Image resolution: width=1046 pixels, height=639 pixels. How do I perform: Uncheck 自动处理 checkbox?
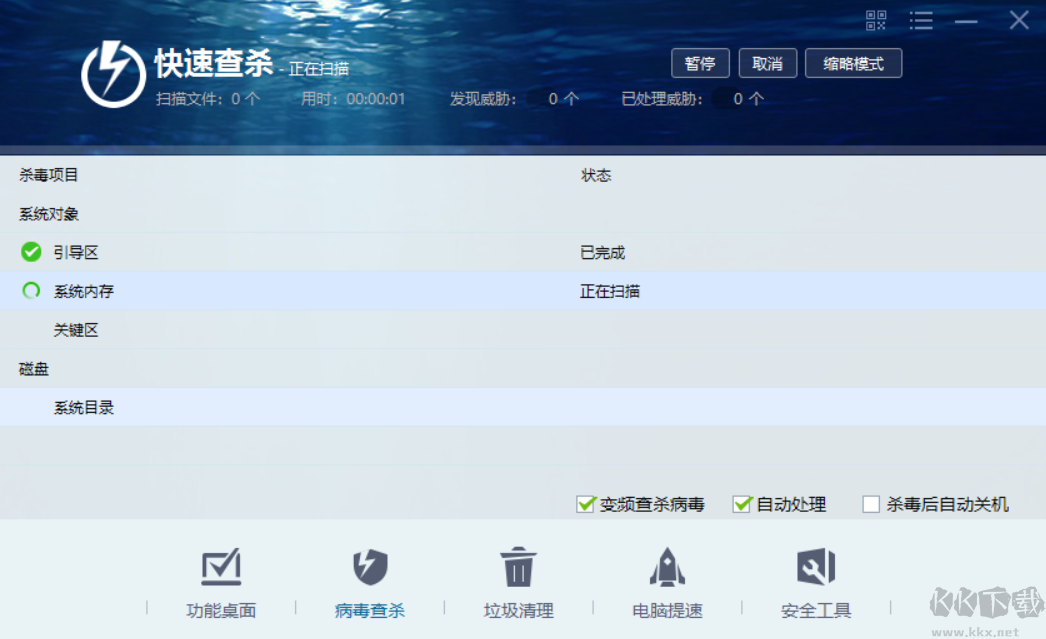pos(742,504)
